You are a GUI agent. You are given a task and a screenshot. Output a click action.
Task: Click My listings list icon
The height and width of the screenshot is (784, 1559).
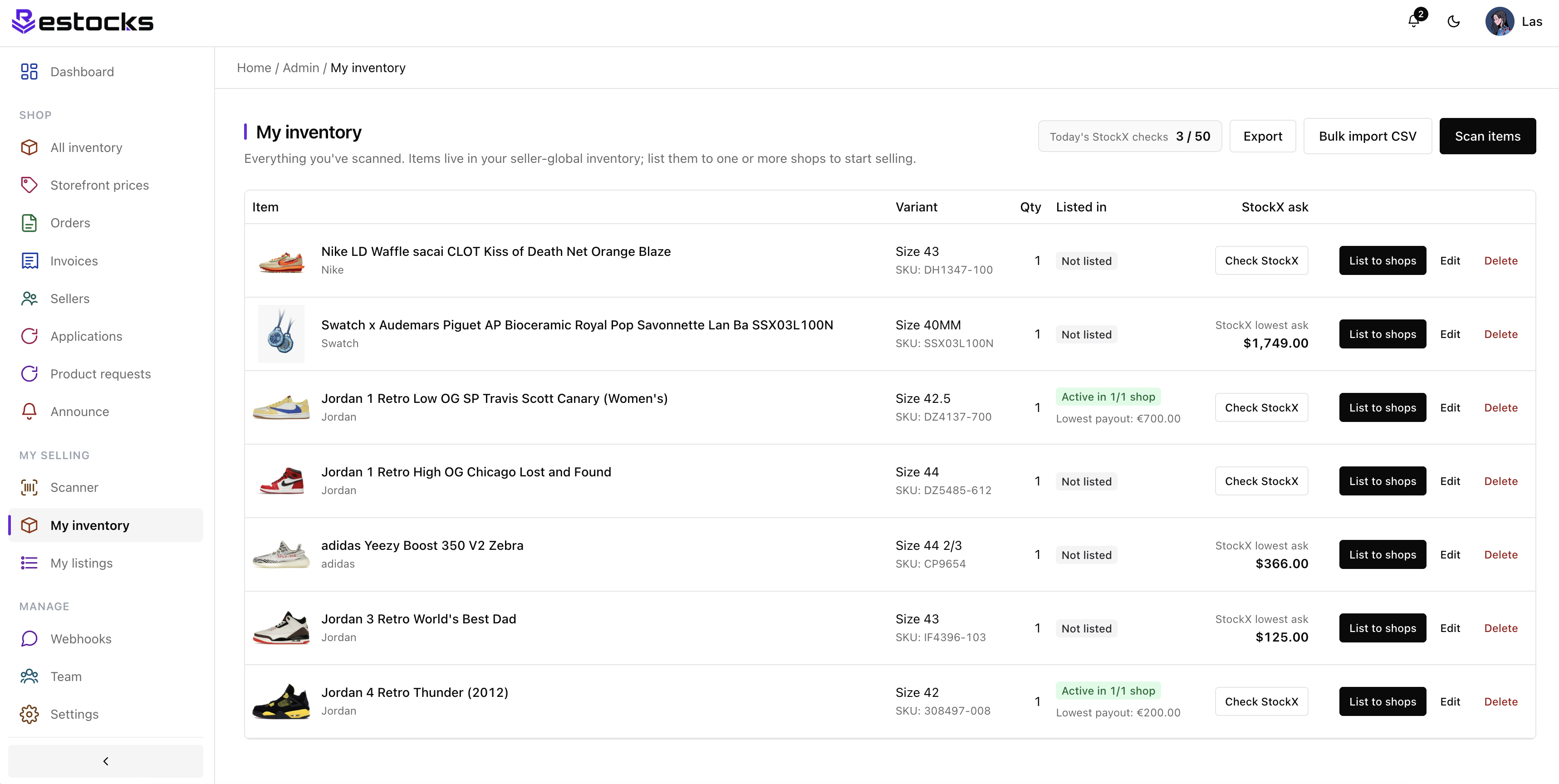[x=29, y=563]
